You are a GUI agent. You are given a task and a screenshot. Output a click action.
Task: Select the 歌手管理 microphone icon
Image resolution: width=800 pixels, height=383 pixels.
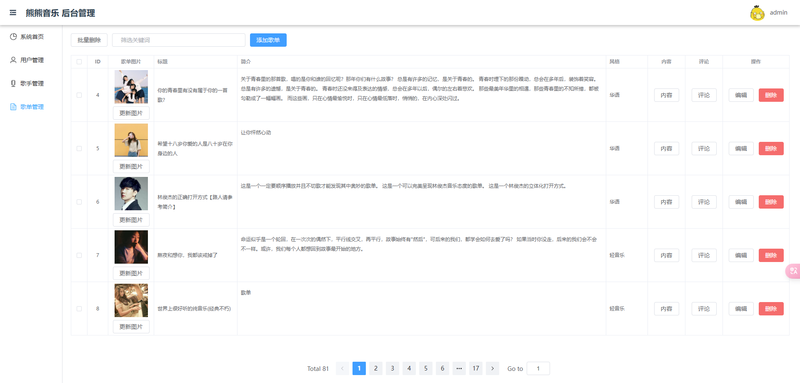coord(13,84)
